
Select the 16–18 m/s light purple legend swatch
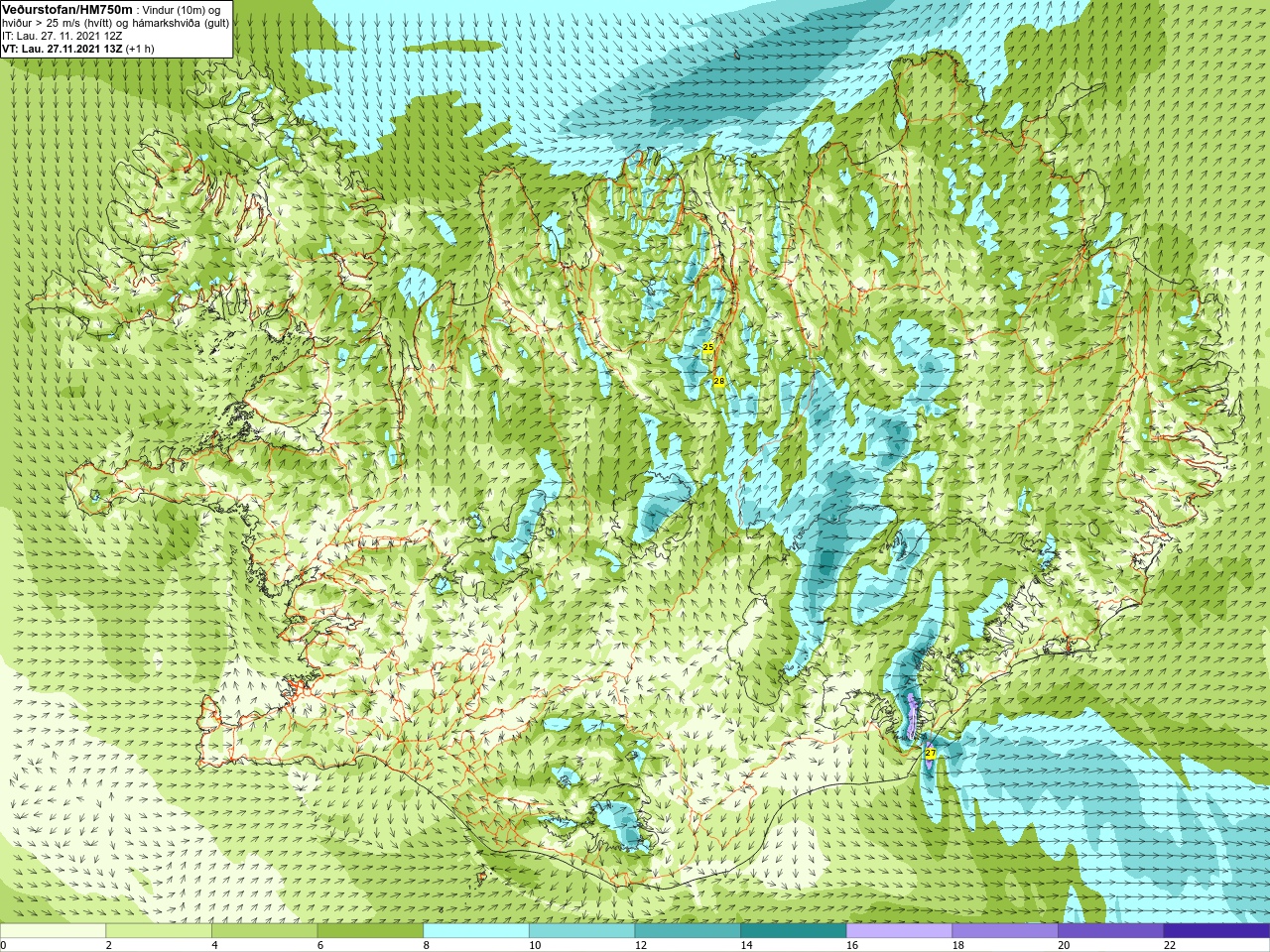click(899, 931)
